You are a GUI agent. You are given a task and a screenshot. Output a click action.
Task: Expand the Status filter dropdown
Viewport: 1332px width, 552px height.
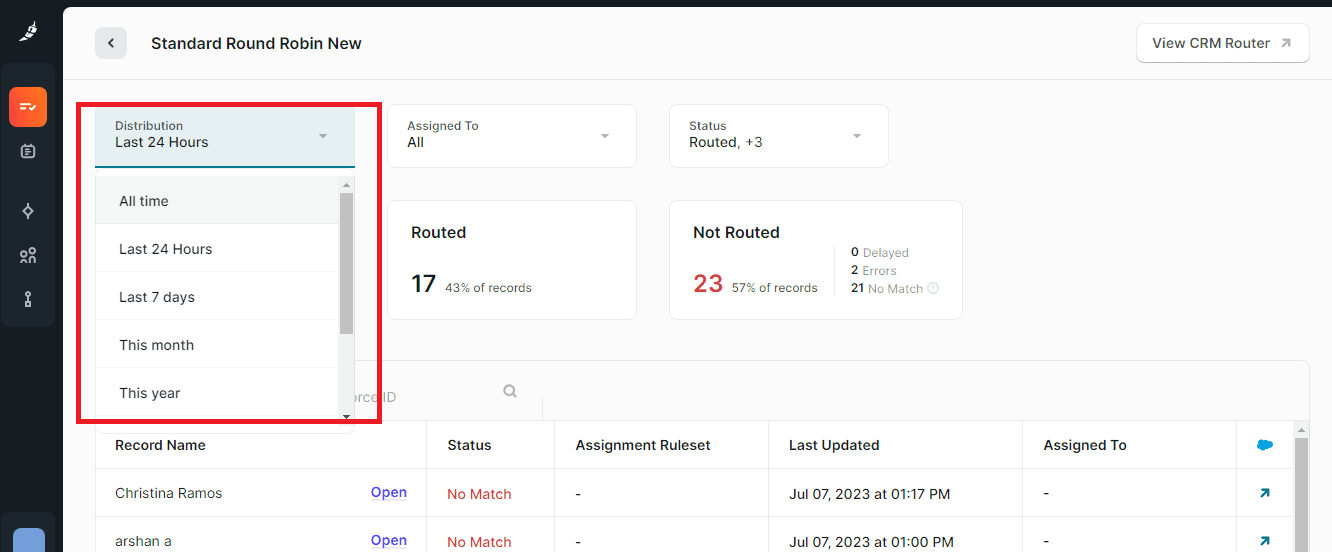(857, 136)
